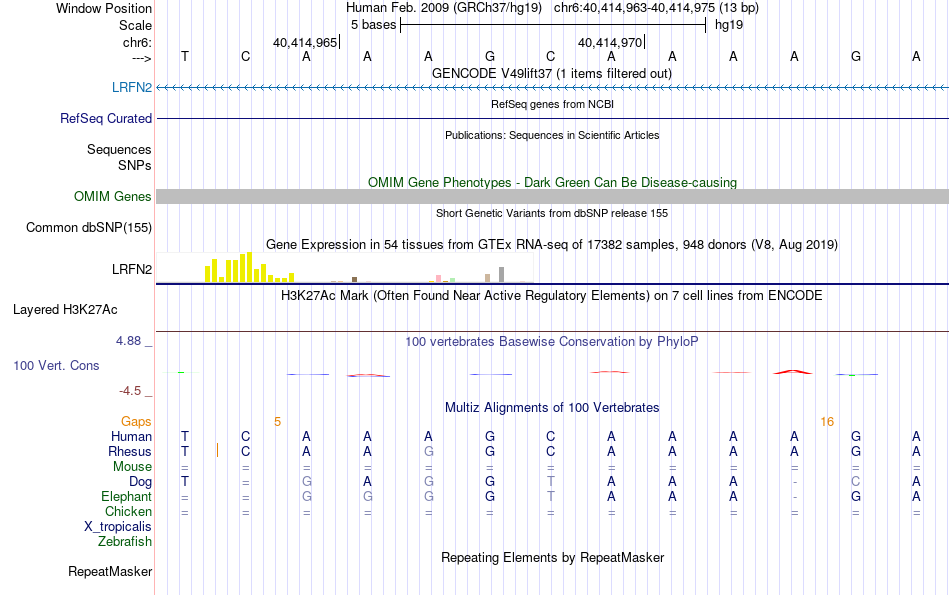Click the Sequences track label
This screenshot has width=950, height=595.
119,149
